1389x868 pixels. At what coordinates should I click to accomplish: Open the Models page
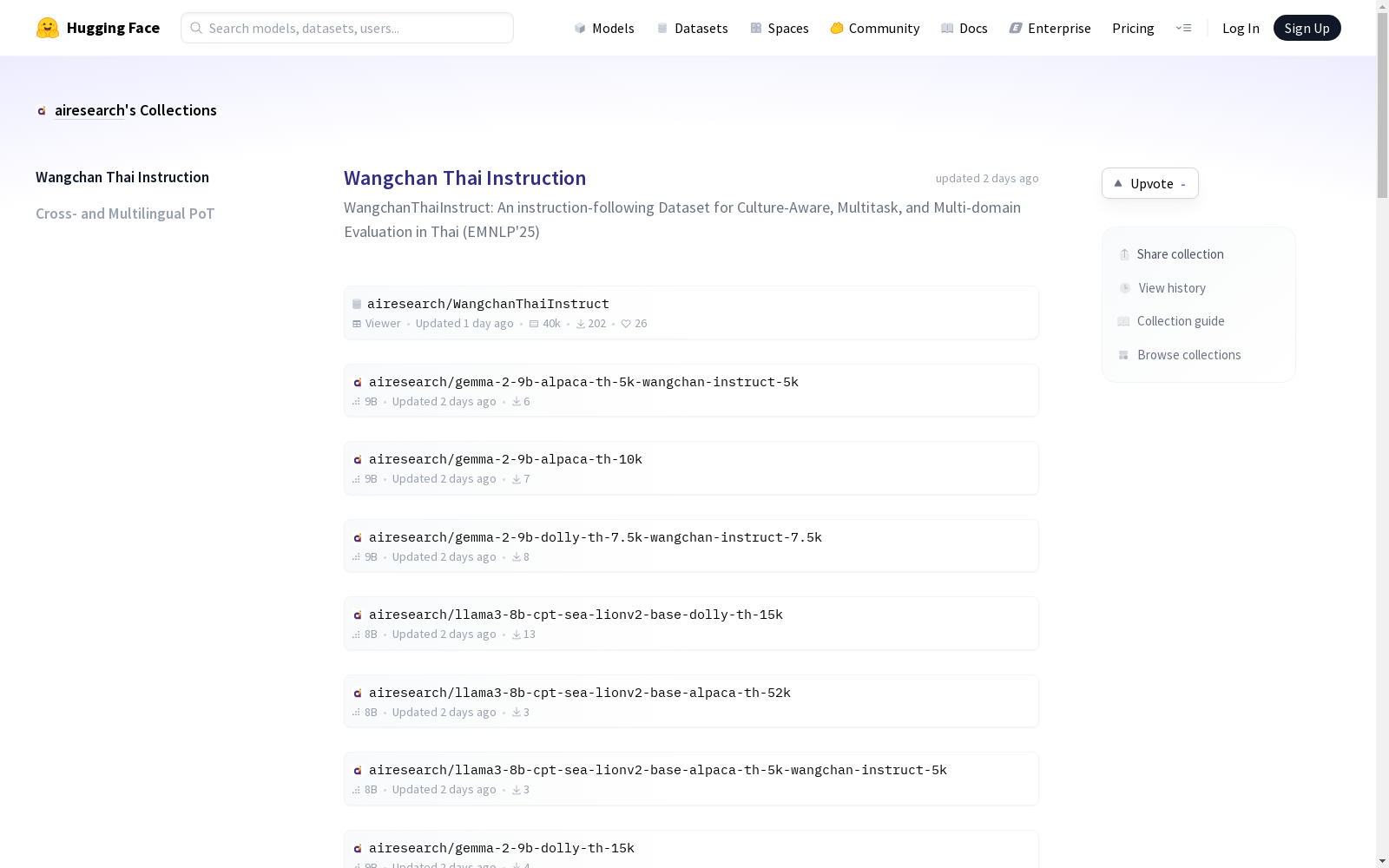point(604,28)
